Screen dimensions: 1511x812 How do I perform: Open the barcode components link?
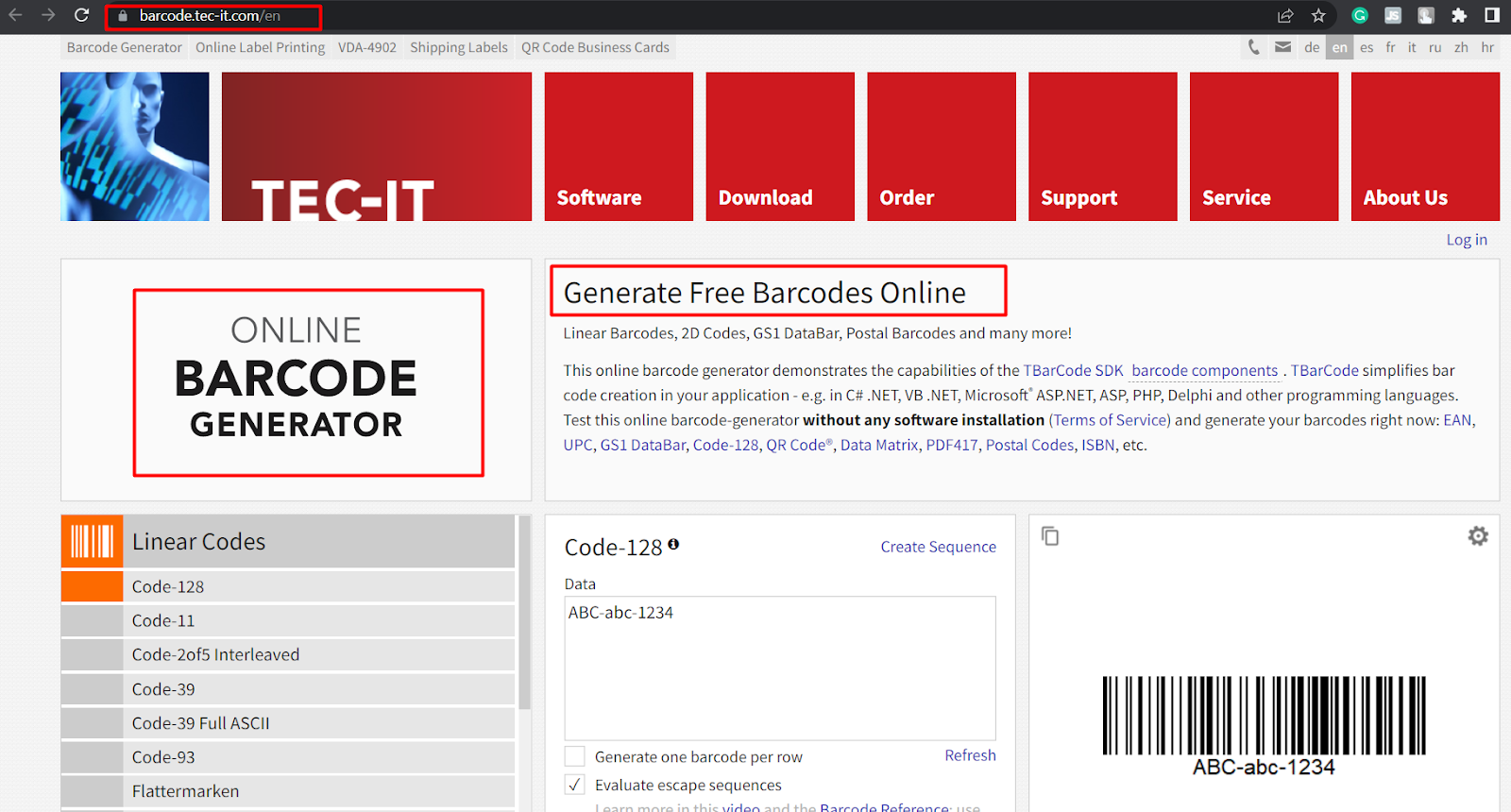pos(1204,370)
